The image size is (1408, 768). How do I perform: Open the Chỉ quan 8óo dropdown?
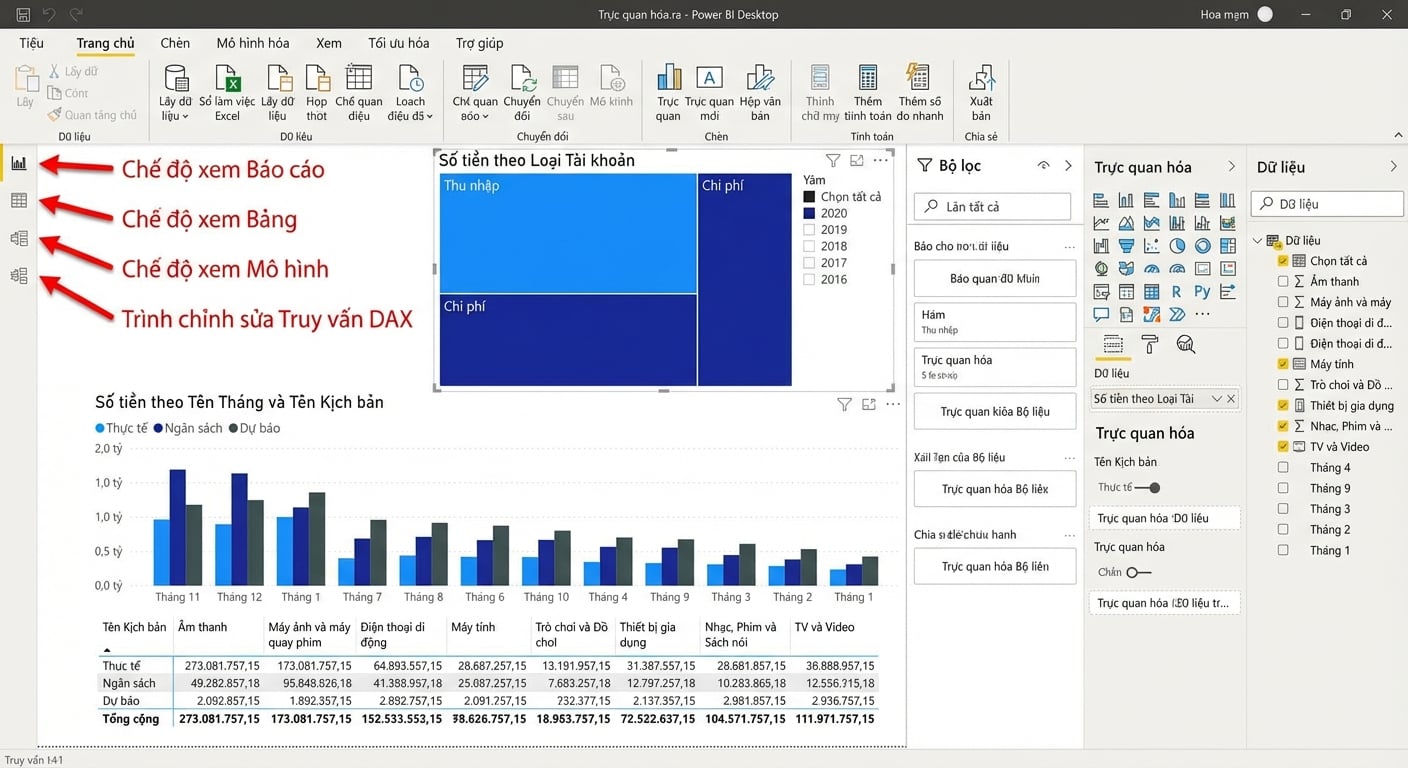coord(475,93)
